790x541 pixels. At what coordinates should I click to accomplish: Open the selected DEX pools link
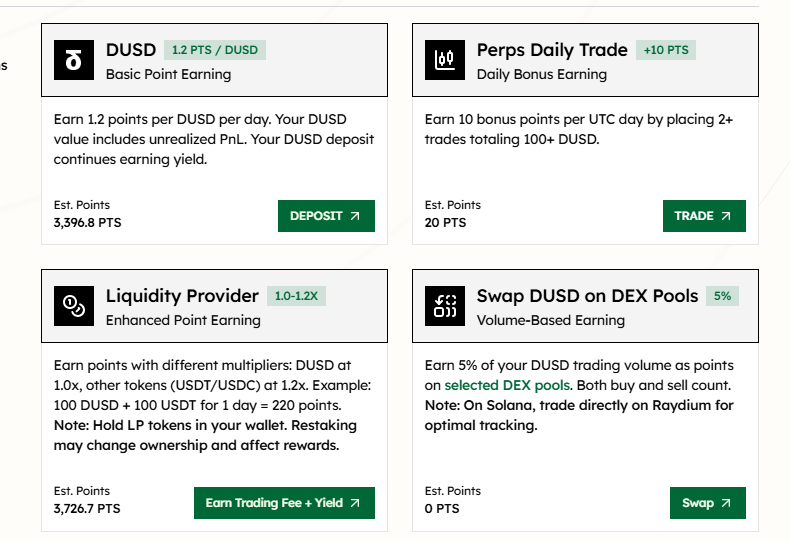(507, 385)
